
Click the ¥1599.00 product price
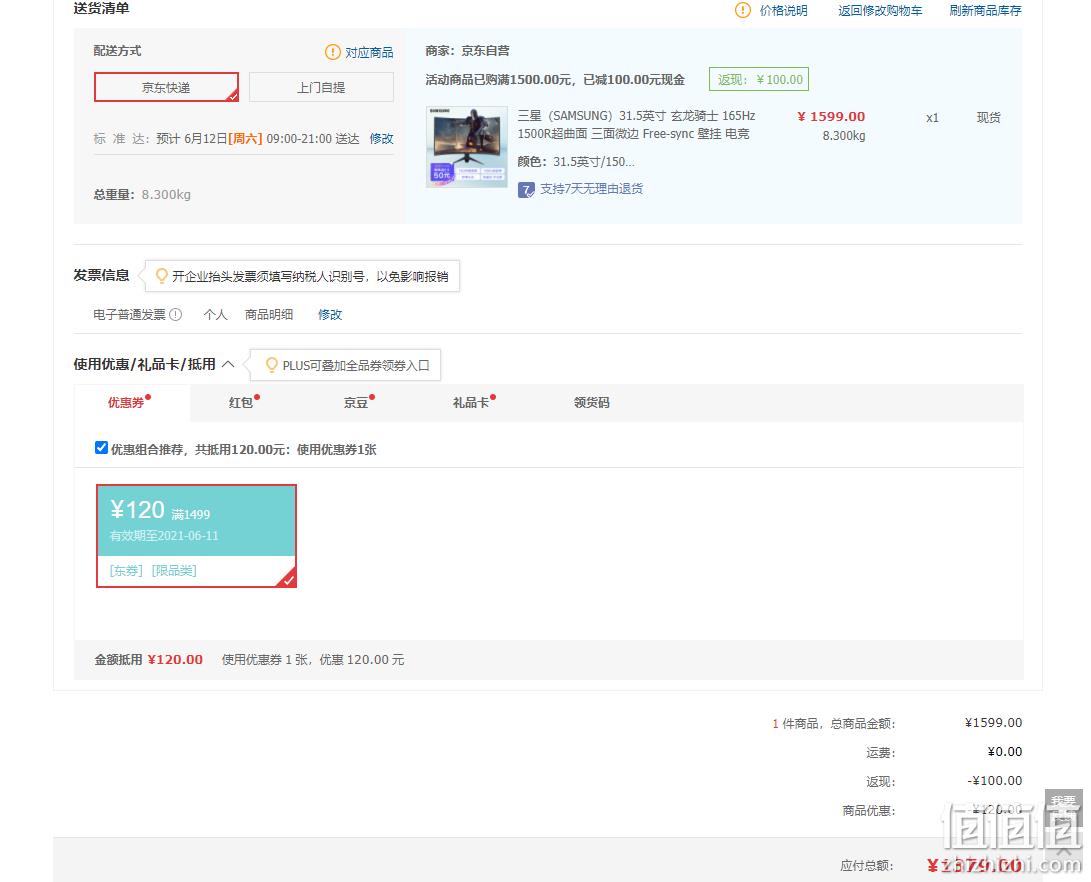point(831,116)
